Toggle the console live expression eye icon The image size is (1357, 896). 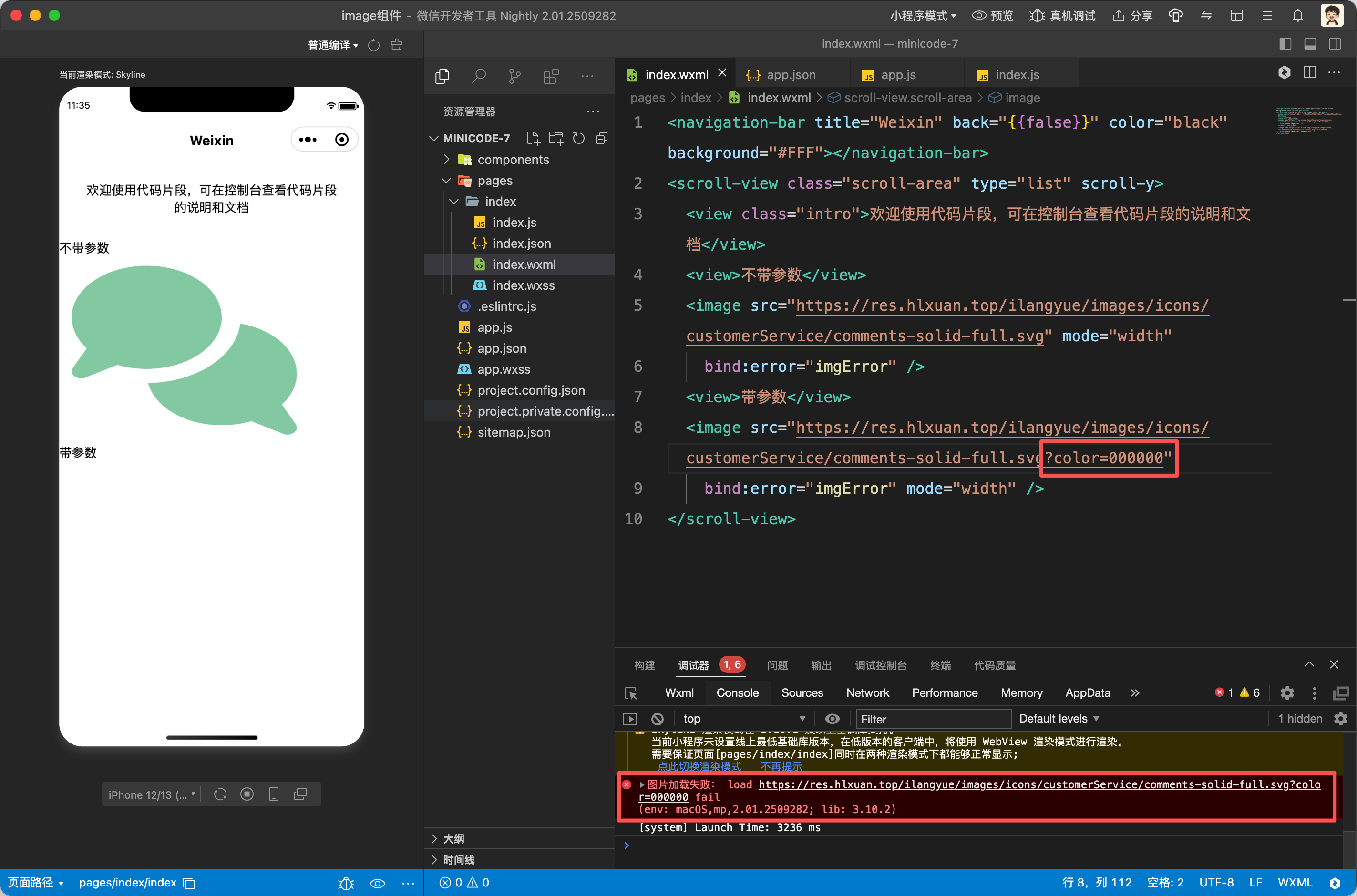tap(832, 719)
